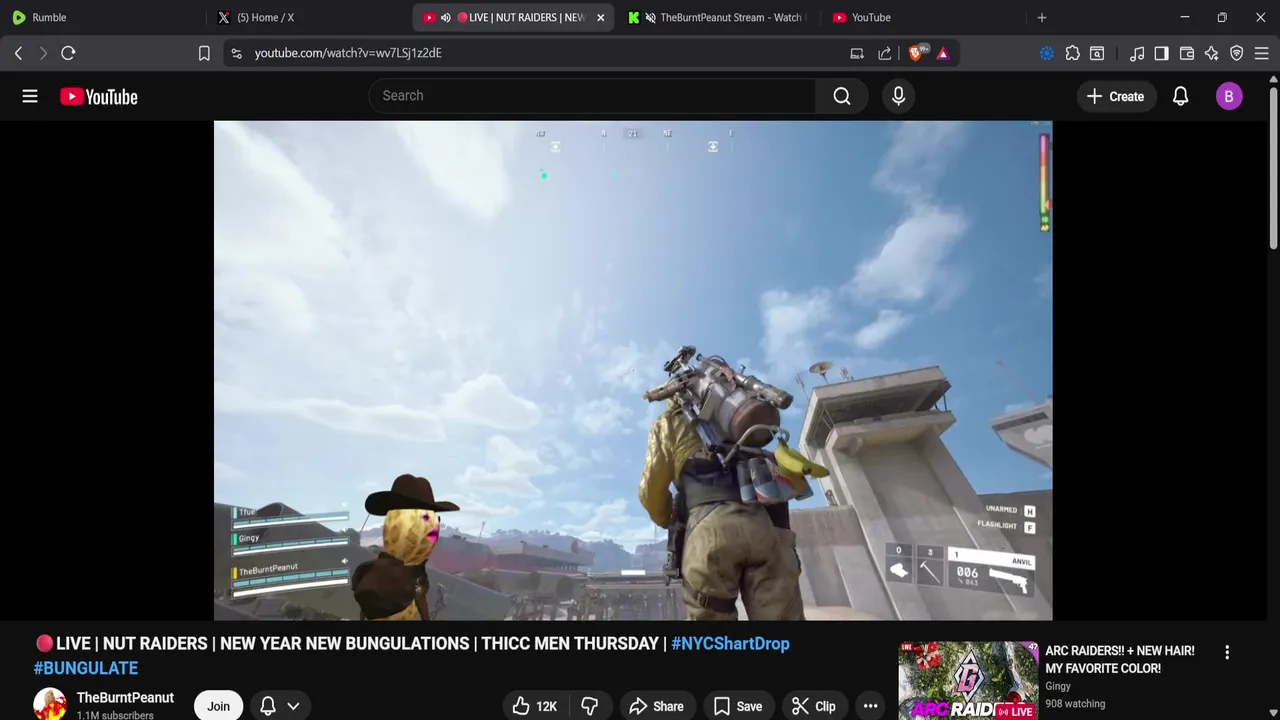Toggle the channel notification bell next to Join

(268, 706)
